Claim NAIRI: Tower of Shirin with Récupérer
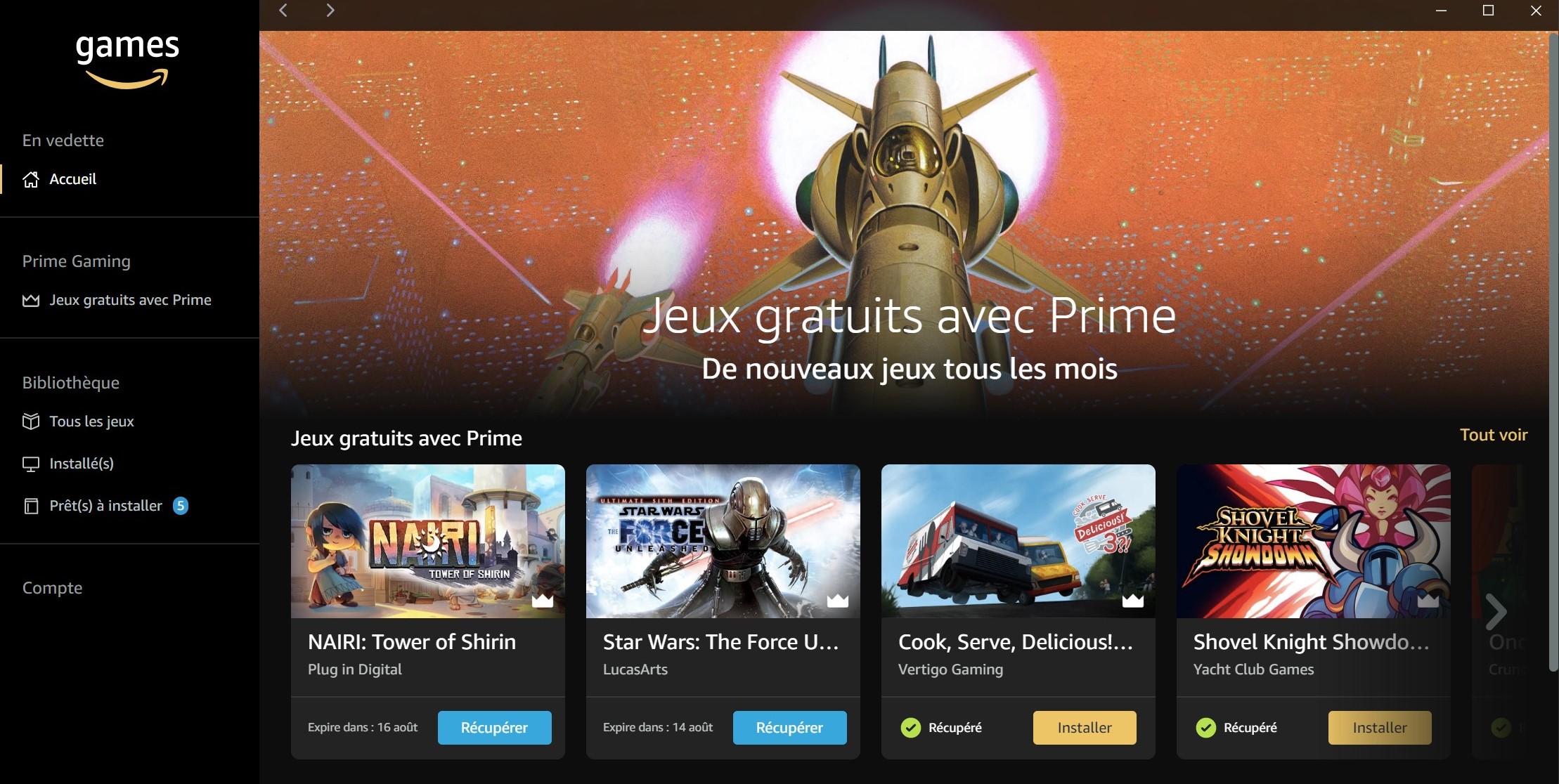The image size is (1559, 784). (x=494, y=728)
